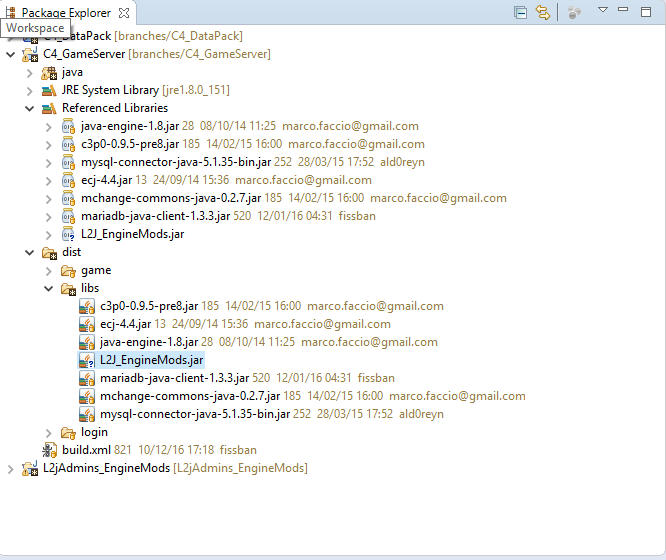Viewport: 666px width, 560px height.
Task: Expand mysql-connector-java jar under Referenced Libraries
Action: pos(48,163)
